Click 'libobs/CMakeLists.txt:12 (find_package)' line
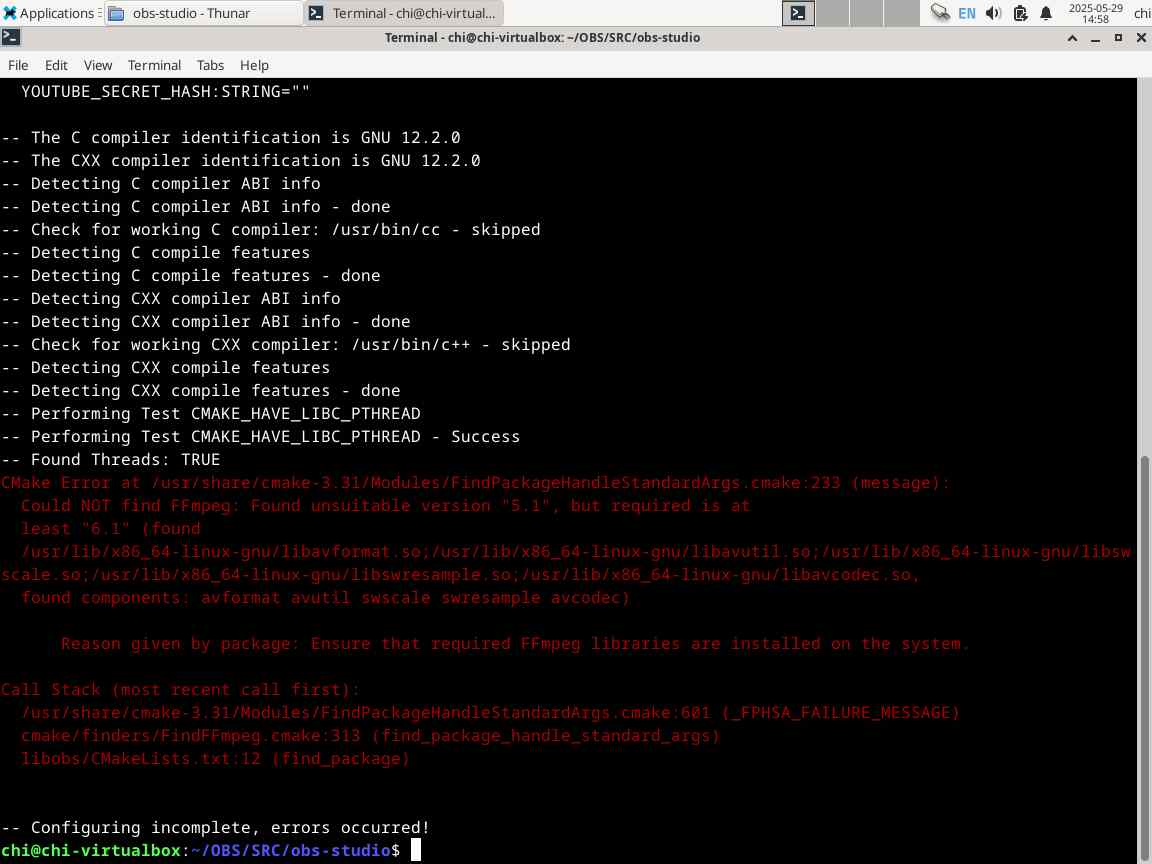The width and height of the screenshot is (1152, 864). point(215,758)
